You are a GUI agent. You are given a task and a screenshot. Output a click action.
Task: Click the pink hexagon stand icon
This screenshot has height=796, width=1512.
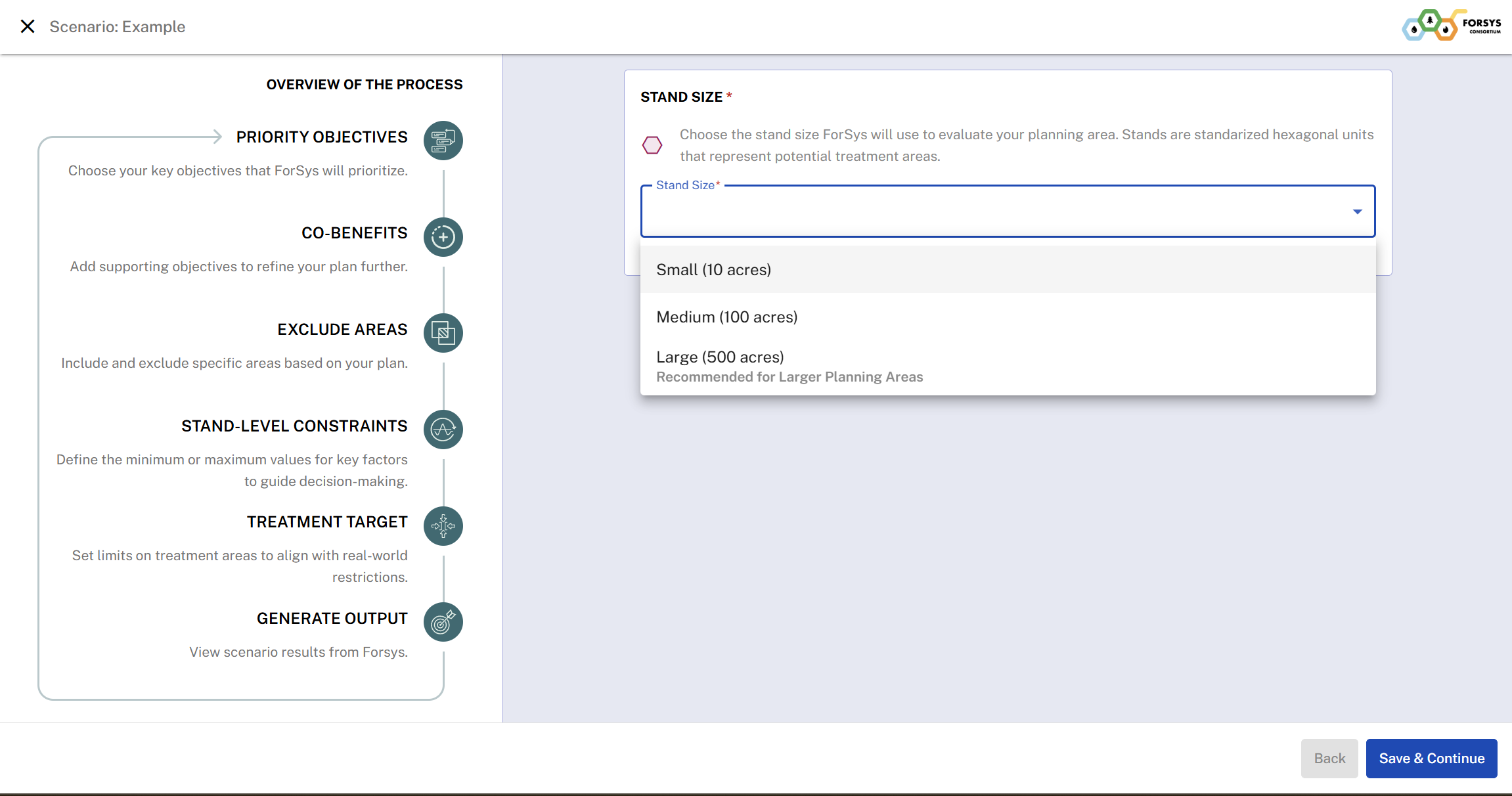[652, 145]
